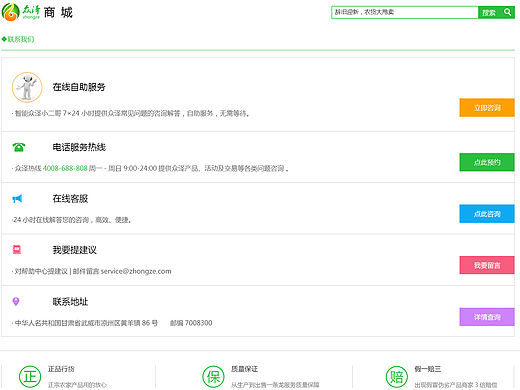Viewport: 520px width, 390px height.
Task: Click the pink suggestion box icon
Action: tap(17, 250)
